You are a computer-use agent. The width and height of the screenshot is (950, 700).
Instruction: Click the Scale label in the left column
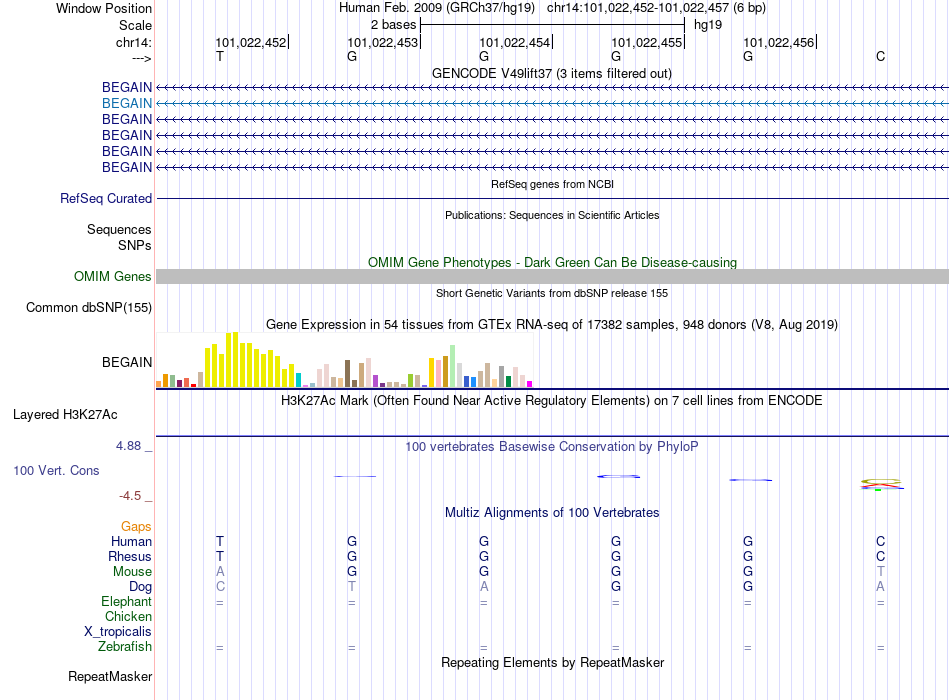tap(136, 25)
